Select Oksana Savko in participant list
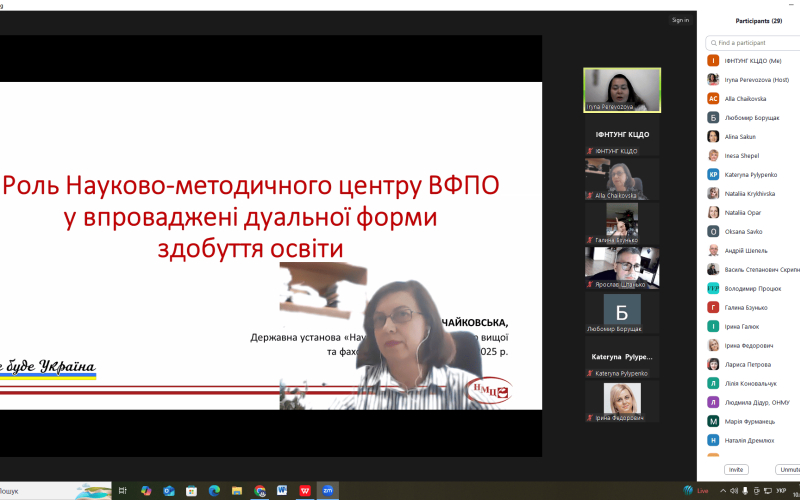Image resolution: width=800 pixels, height=500 pixels. point(753,232)
